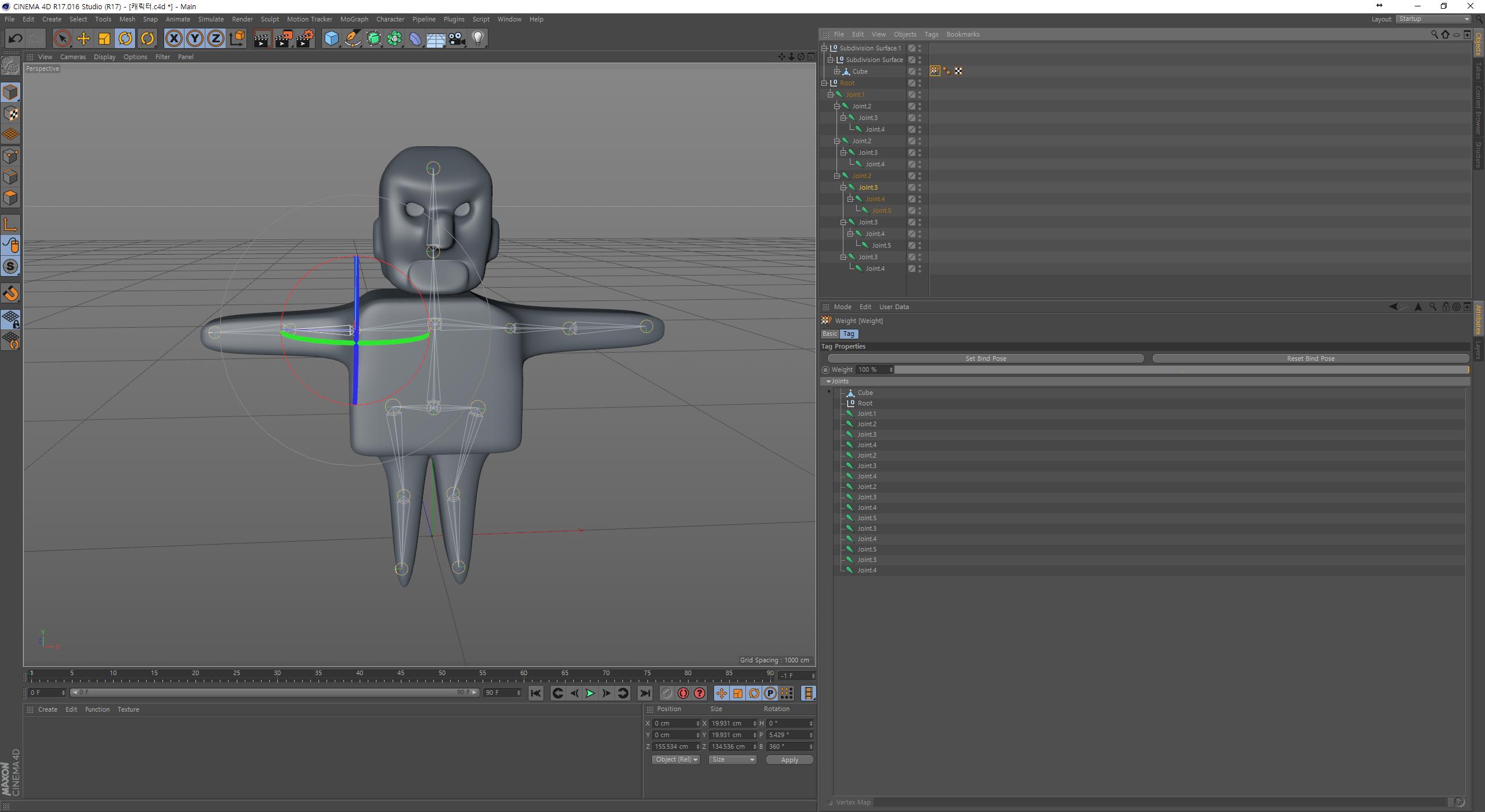Collapse Subdivision Surface.1 tree node
Screen dimensions: 1485x812
[x=824, y=48]
